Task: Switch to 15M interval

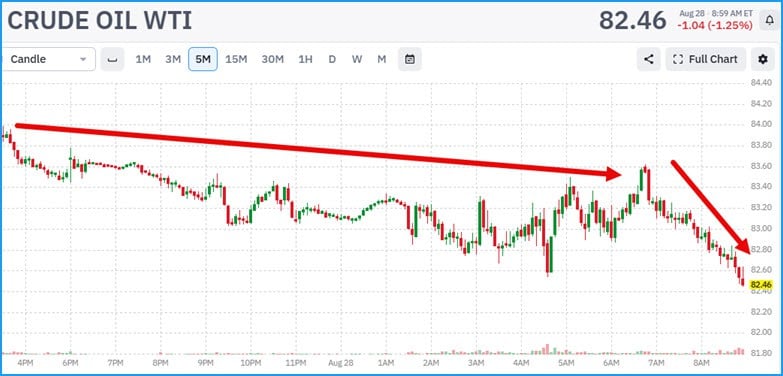Action: (x=236, y=59)
